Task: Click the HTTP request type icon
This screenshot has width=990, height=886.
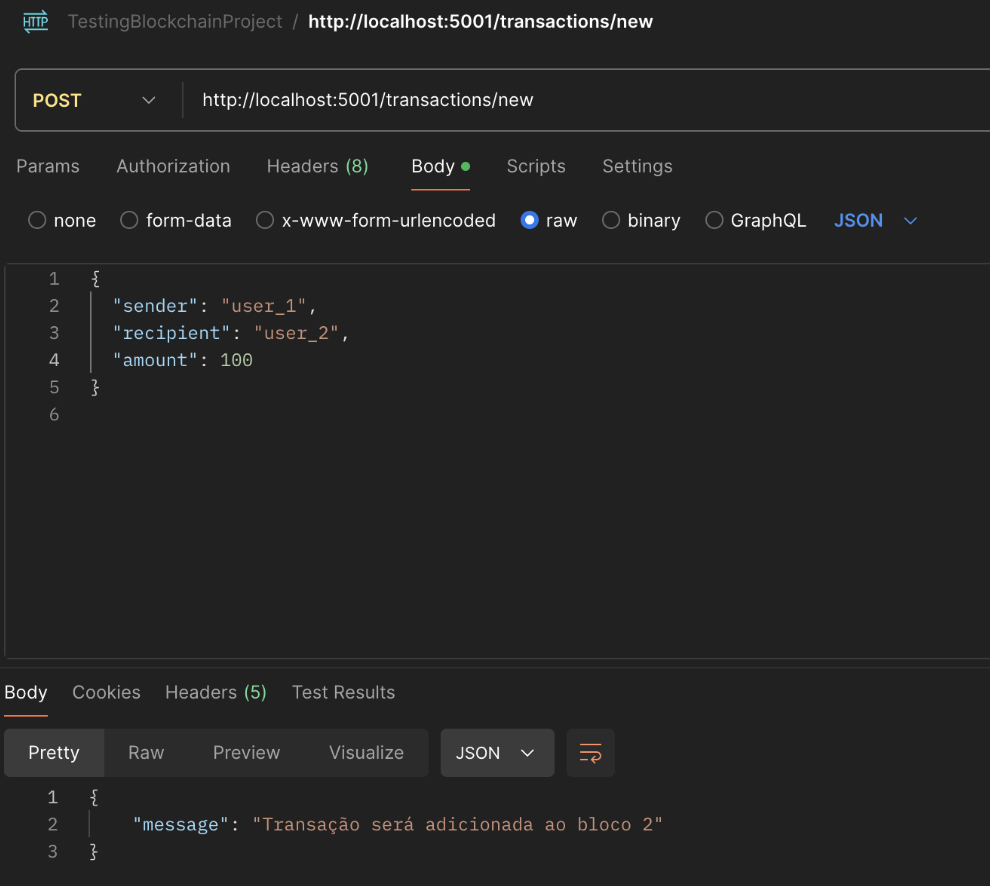Action: tap(35, 21)
